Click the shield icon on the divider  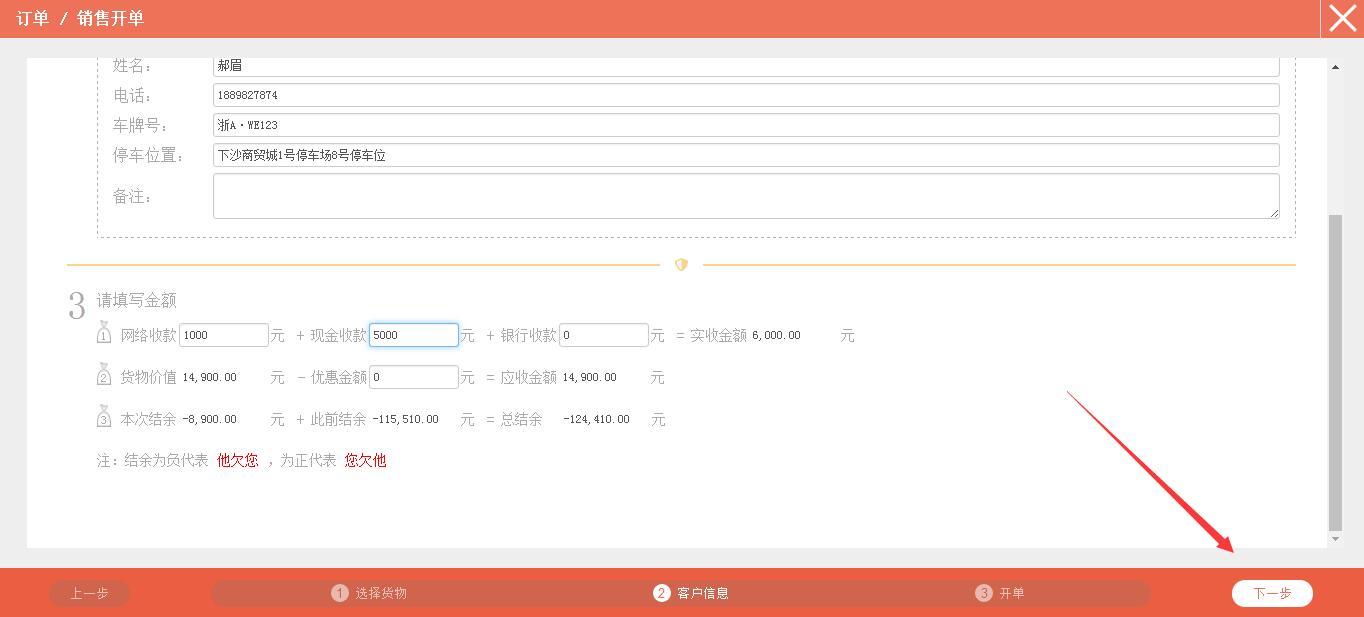[x=681, y=265]
